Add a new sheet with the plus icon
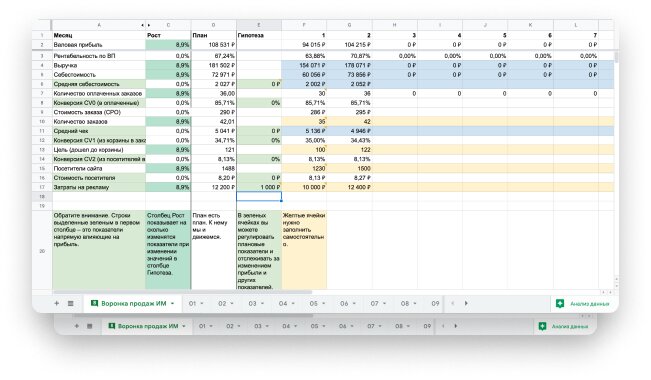This screenshot has width=651, height=380. pos(56,304)
